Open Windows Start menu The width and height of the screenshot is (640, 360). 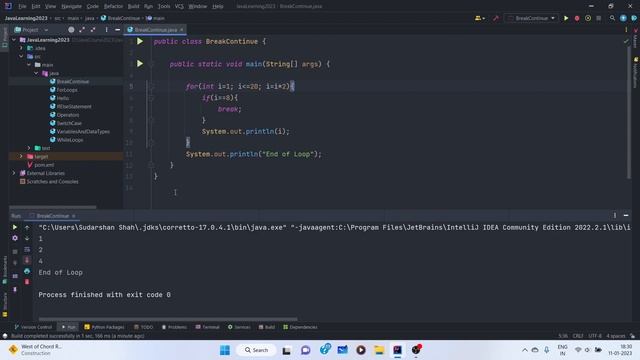pyautogui.click(x=225, y=350)
